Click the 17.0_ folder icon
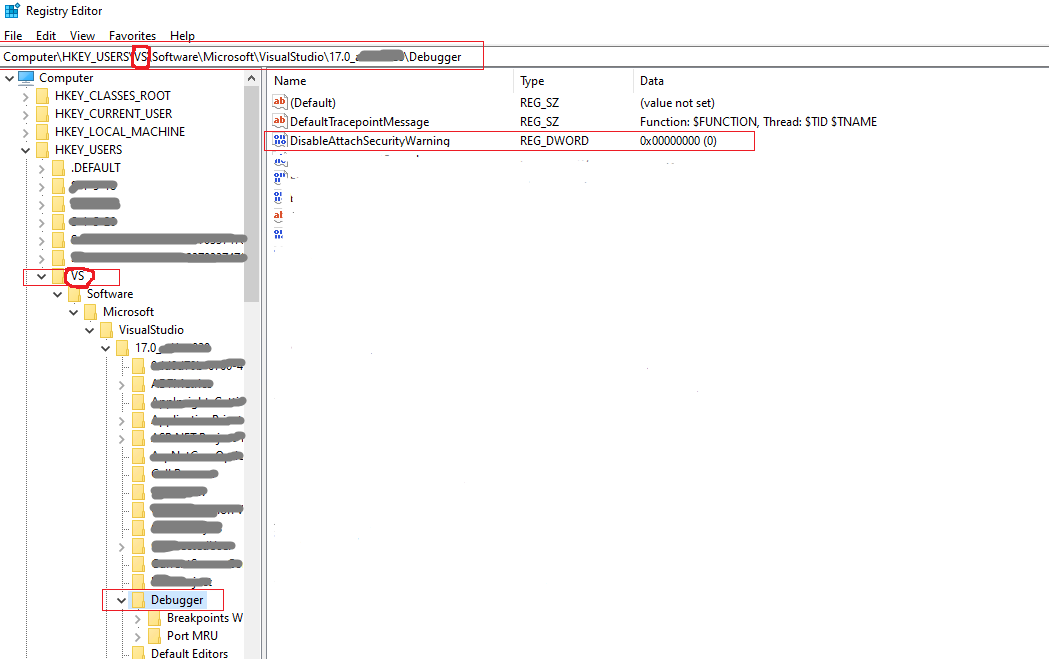The width and height of the screenshot is (1053, 659). [x=122, y=348]
